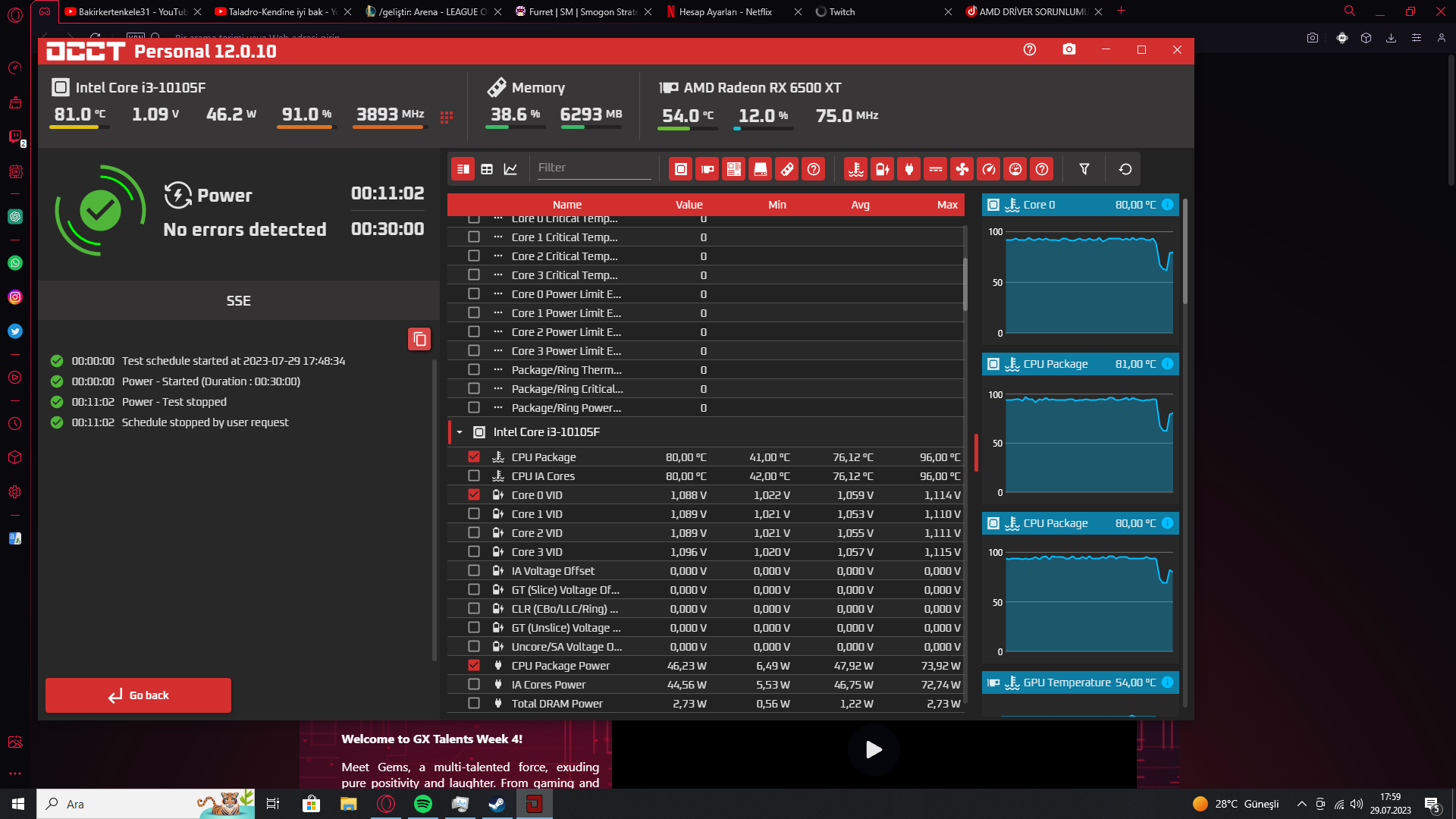Open WhatsApp in the Opera sidebar
The height and width of the screenshot is (819, 1456).
point(15,263)
